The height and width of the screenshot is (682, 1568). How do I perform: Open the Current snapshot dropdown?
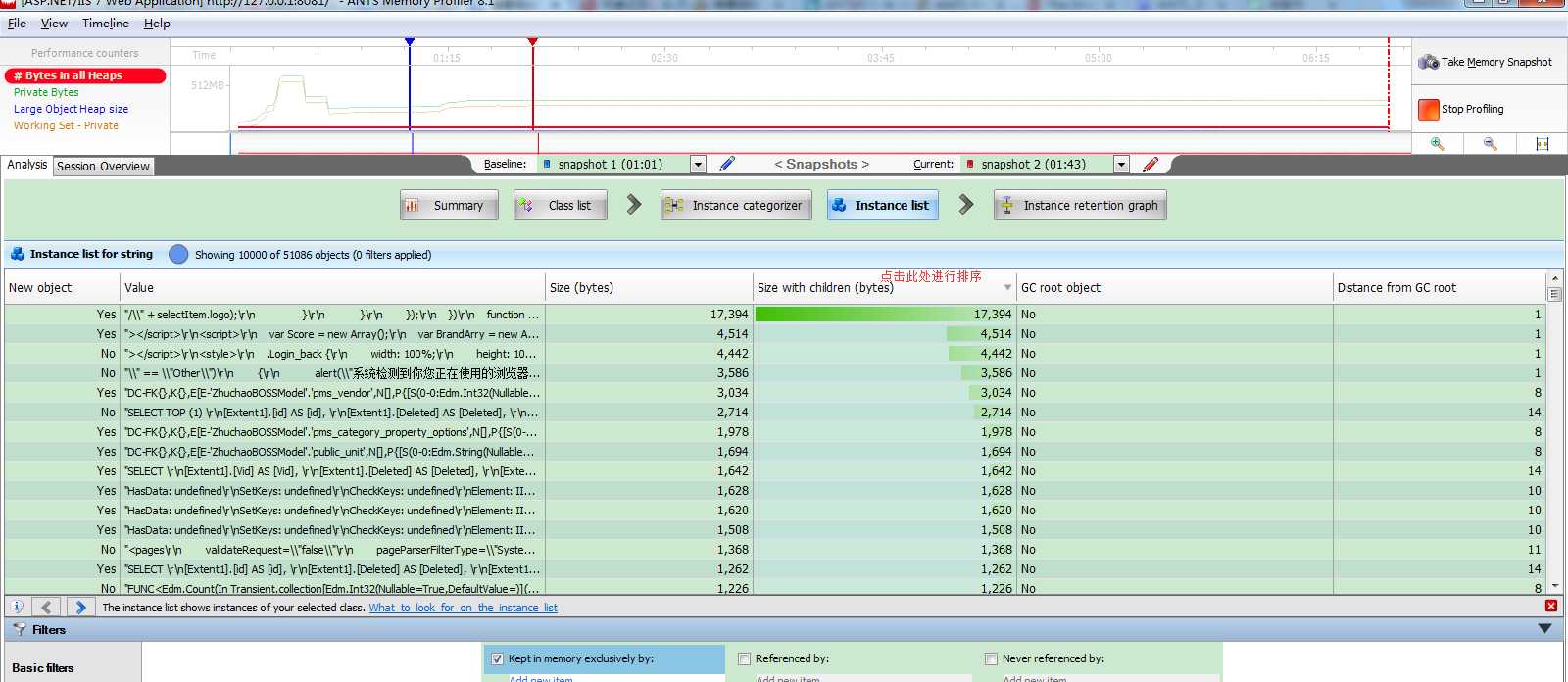[x=1121, y=165]
